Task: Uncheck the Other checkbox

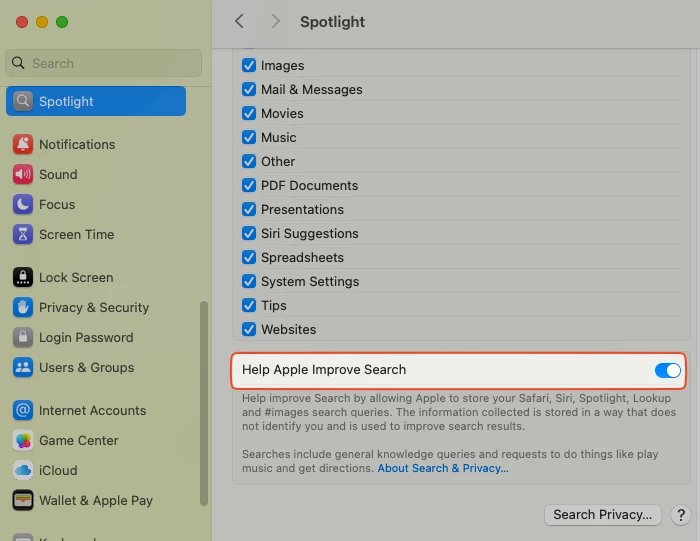Action: (249, 162)
